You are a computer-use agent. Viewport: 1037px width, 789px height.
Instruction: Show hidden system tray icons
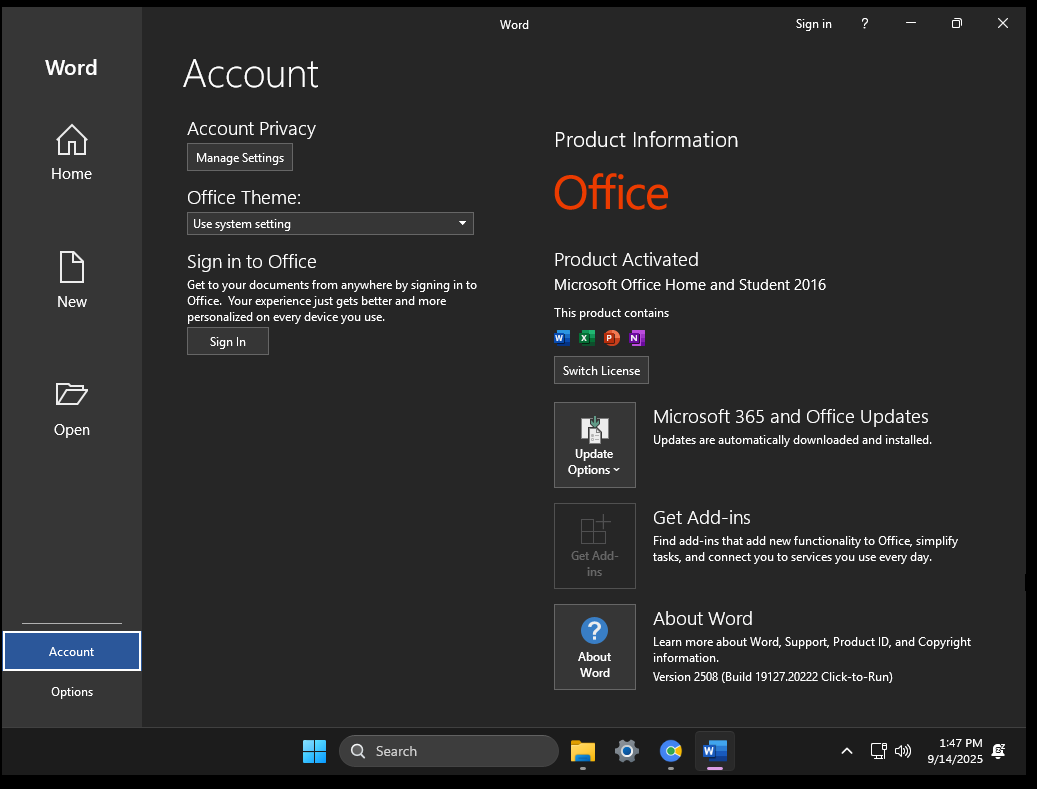(x=847, y=751)
